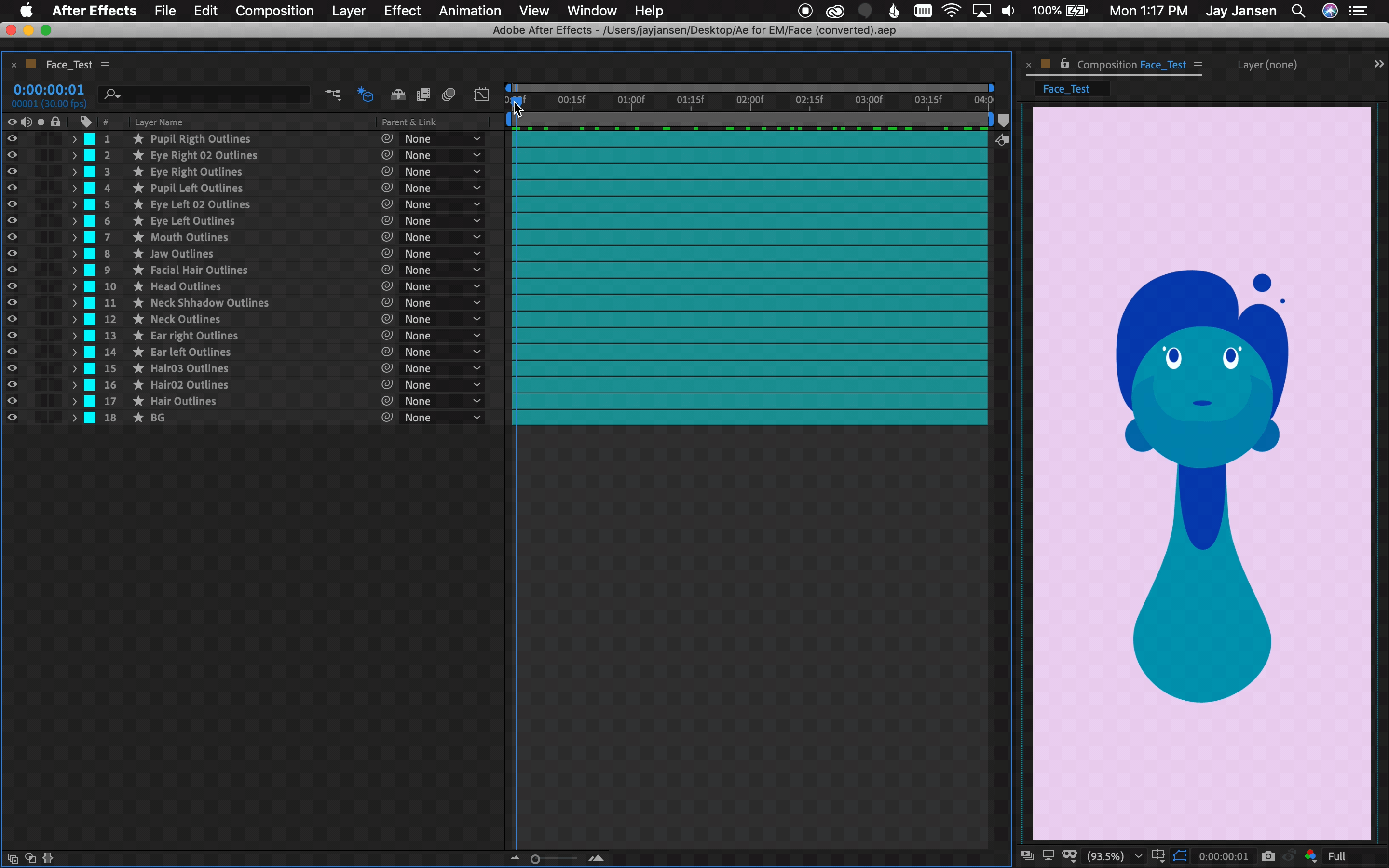Expand the Jaw Outlines layer properties
Image resolution: width=1389 pixels, height=868 pixels.
pyautogui.click(x=75, y=254)
